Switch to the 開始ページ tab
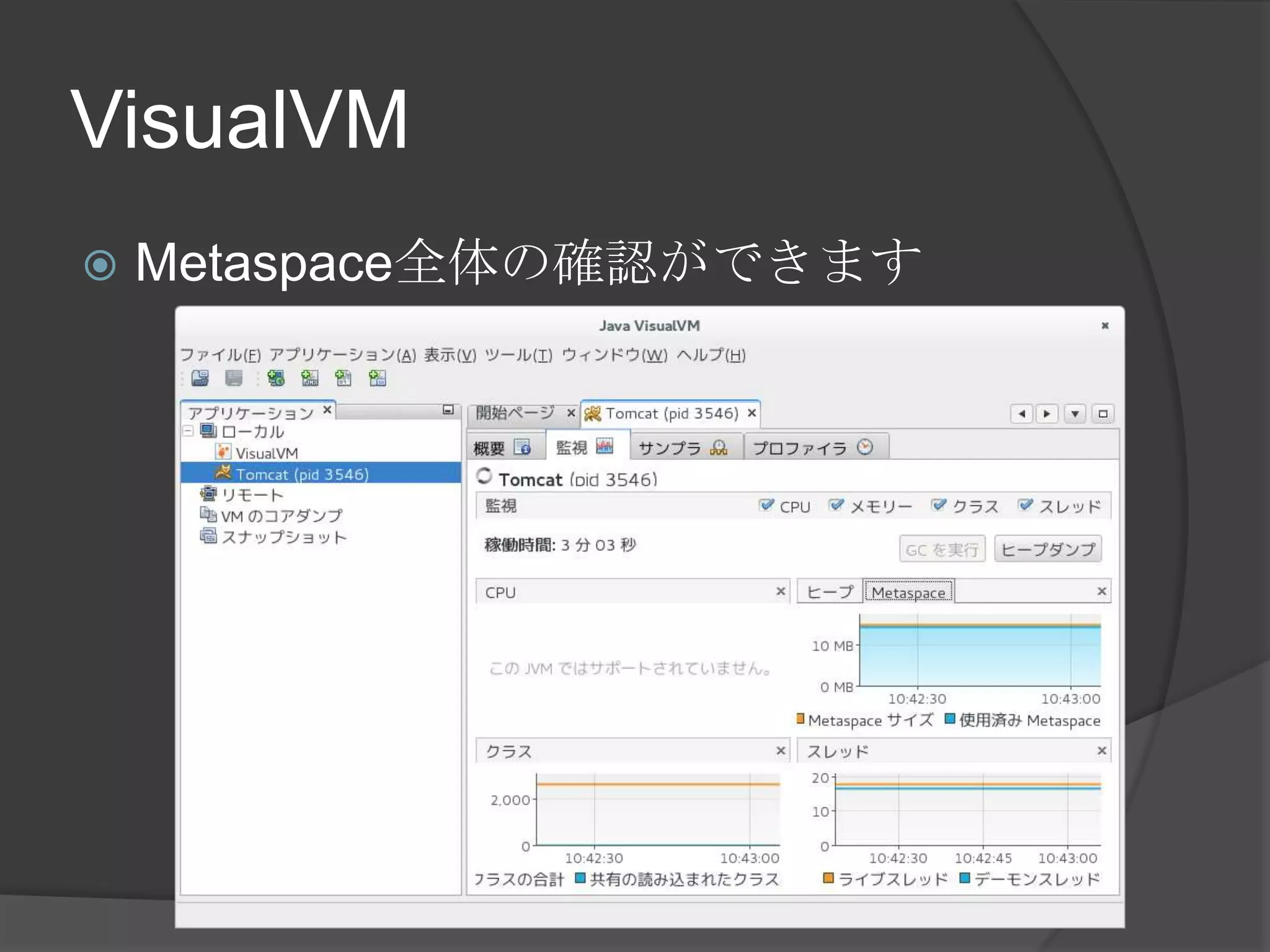The image size is (1270, 952). click(x=515, y=413)
